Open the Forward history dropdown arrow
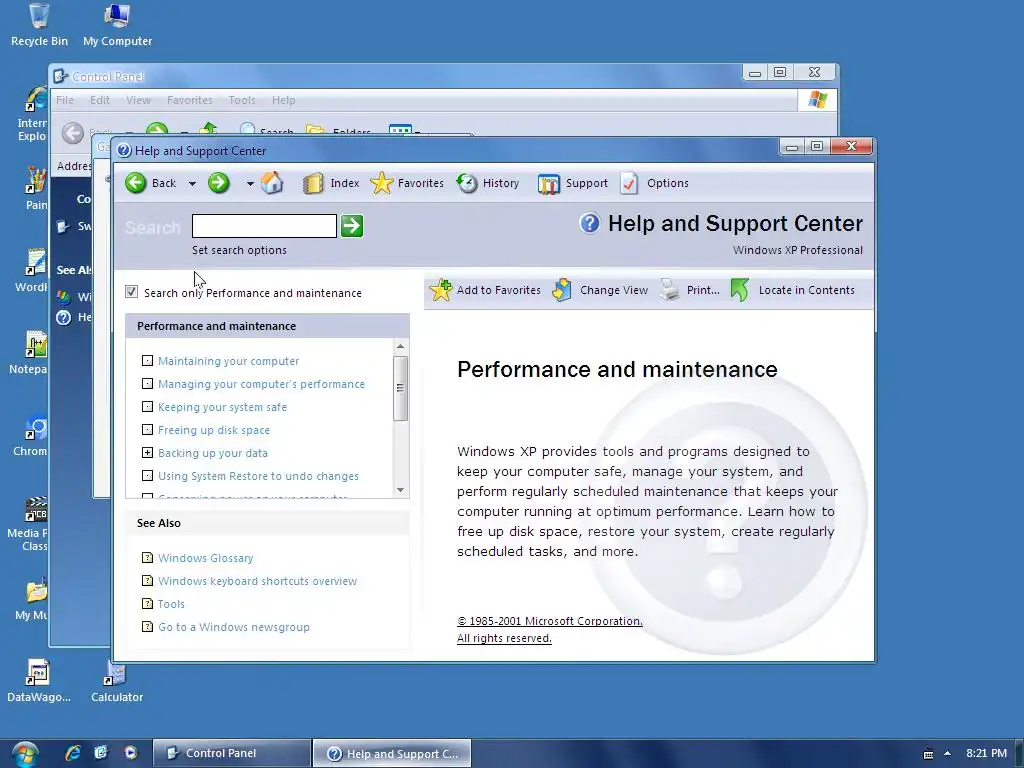This screenshot has width=1024, height=768. click(249, 184)
